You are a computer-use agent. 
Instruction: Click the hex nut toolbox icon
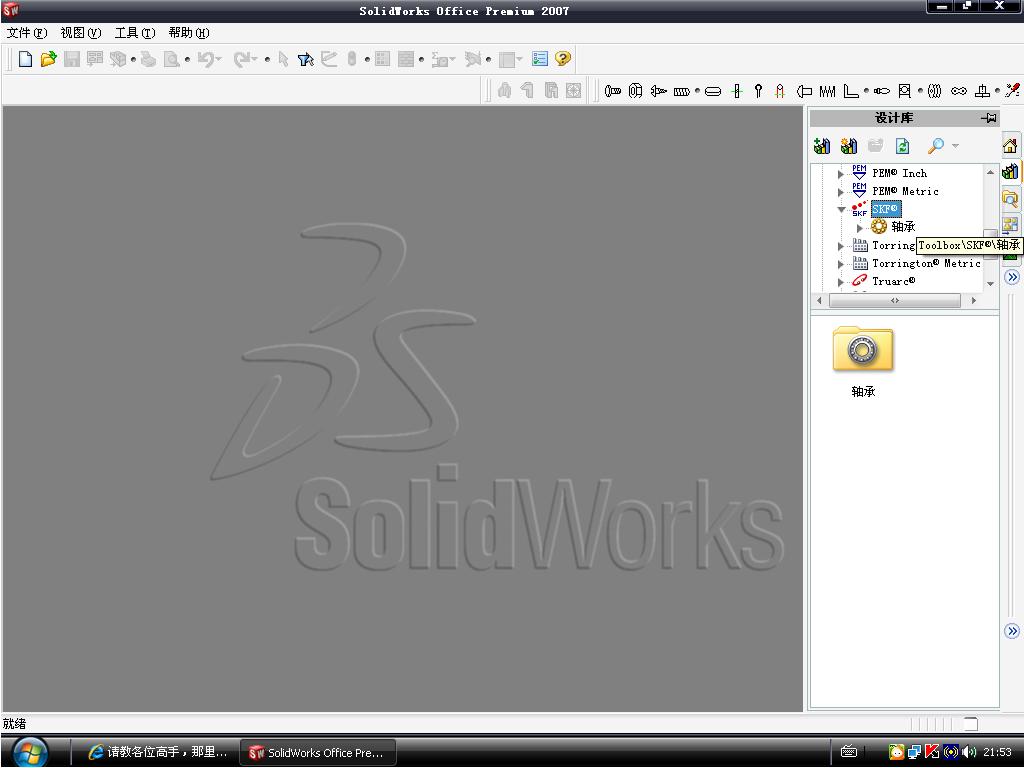click(635, 91)
